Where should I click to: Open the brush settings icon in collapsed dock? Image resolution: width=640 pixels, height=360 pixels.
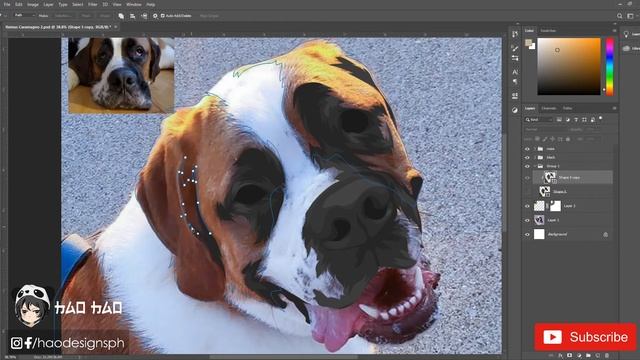pyautogui.click(x=515, y=49)
